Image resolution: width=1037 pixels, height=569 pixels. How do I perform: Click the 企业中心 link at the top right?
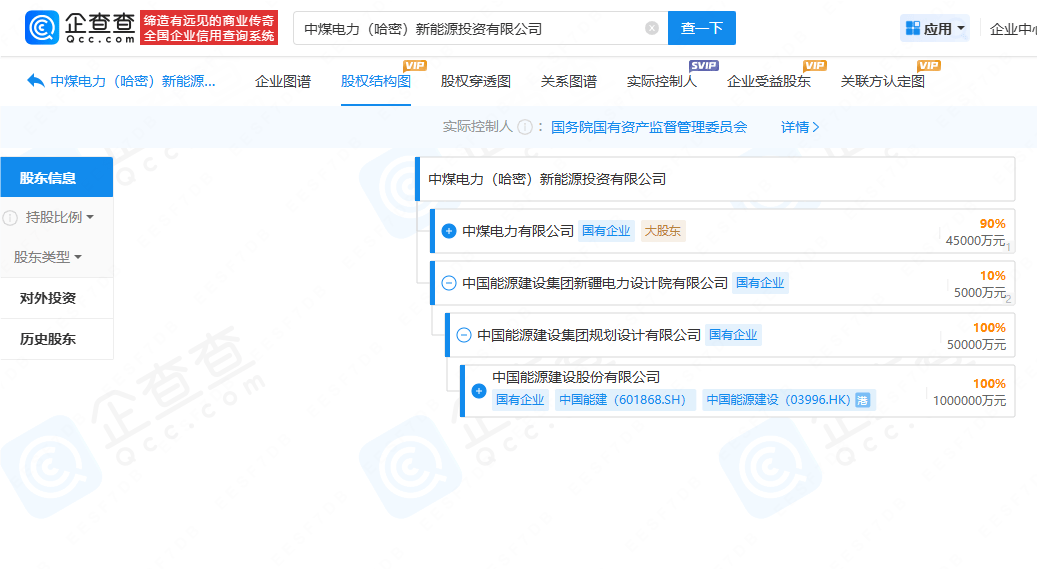click(x=1013, y=28)
